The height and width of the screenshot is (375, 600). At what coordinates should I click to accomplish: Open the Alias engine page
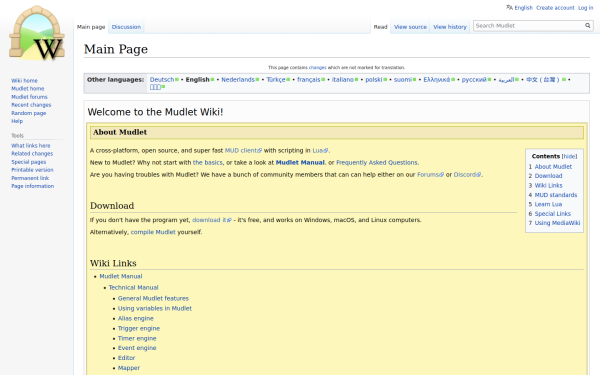(x=135, y=318)
